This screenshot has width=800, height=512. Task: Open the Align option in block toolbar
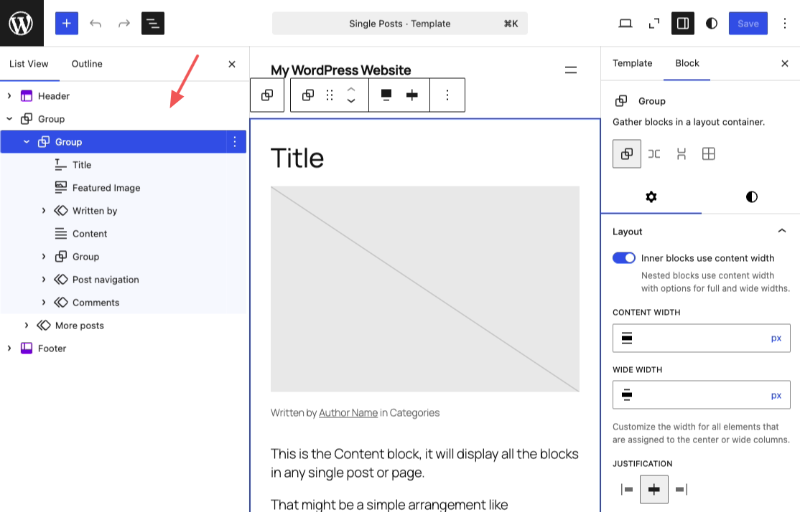click(x=386, y=95)
